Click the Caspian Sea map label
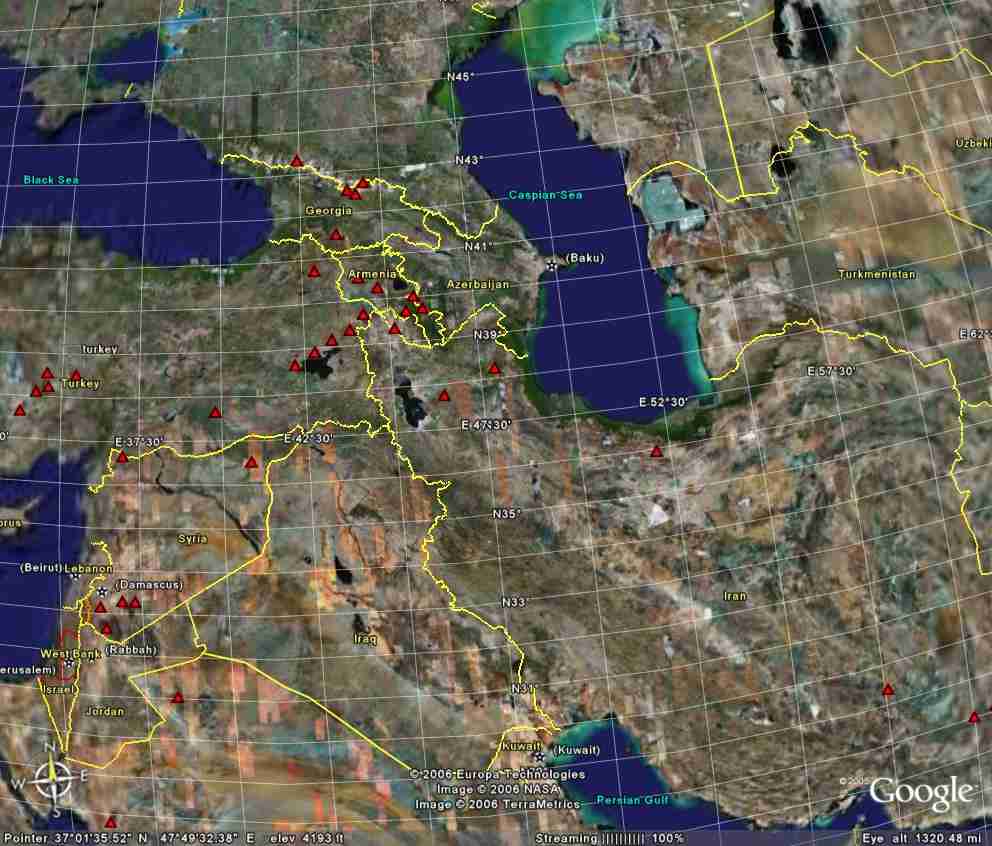The height and width of the screenshot is (846, 992). [545, 195]
